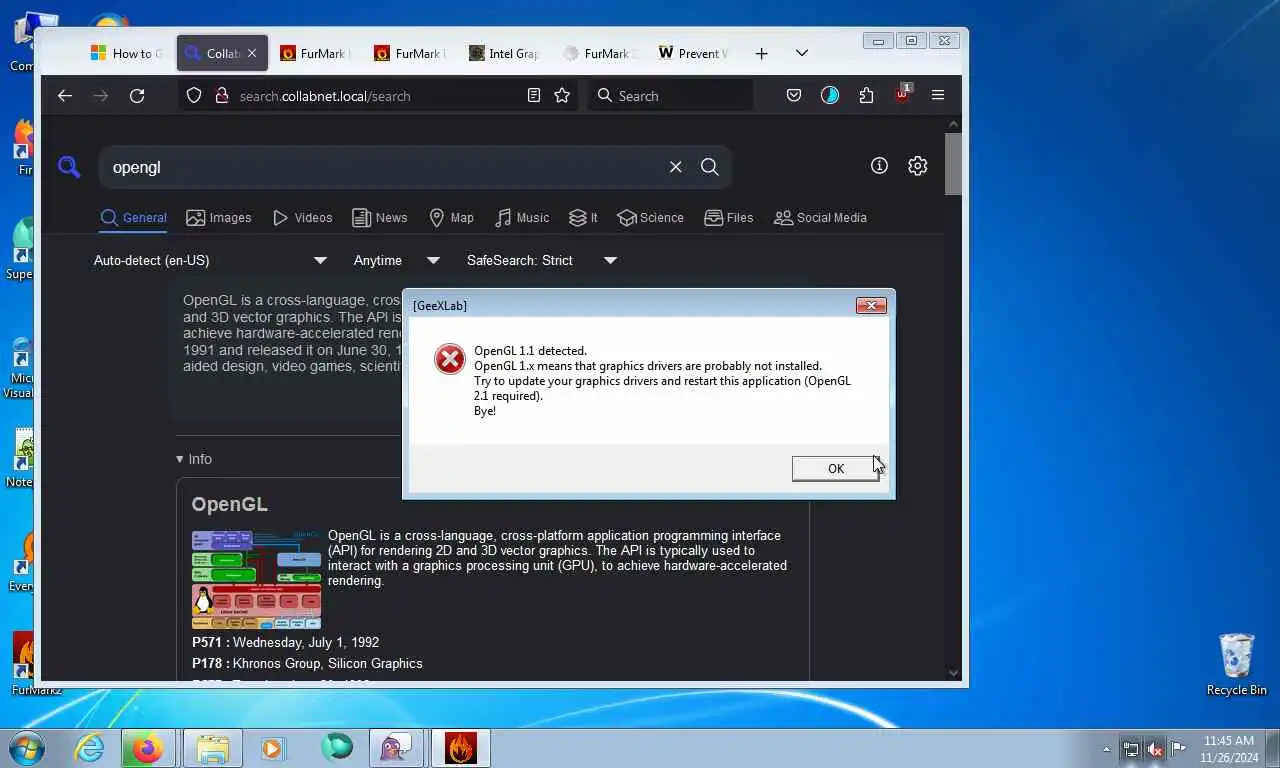Click the insecure connection padlock icon

click(x=222, y=96)
